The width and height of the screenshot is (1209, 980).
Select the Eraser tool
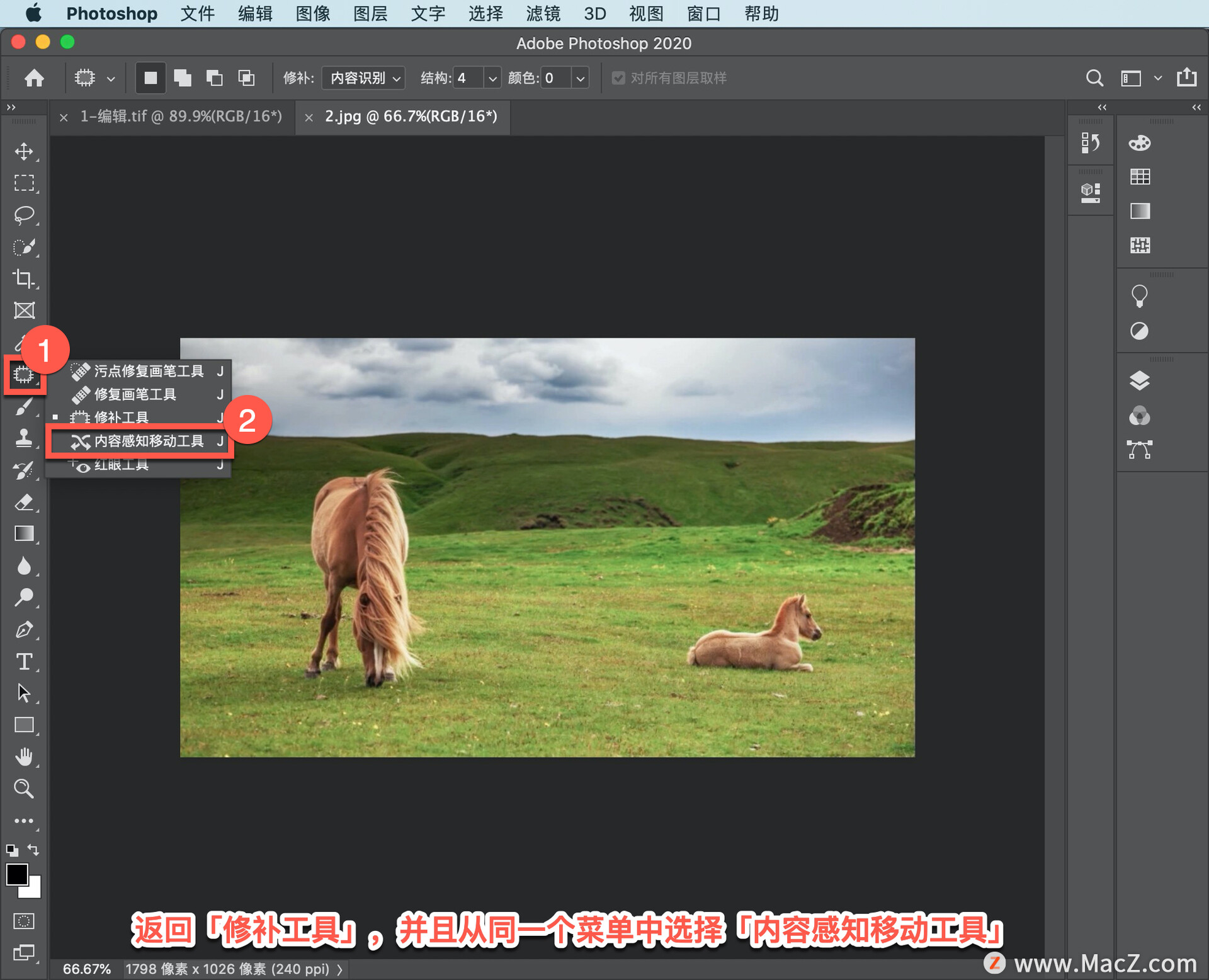tap(24, 502)
